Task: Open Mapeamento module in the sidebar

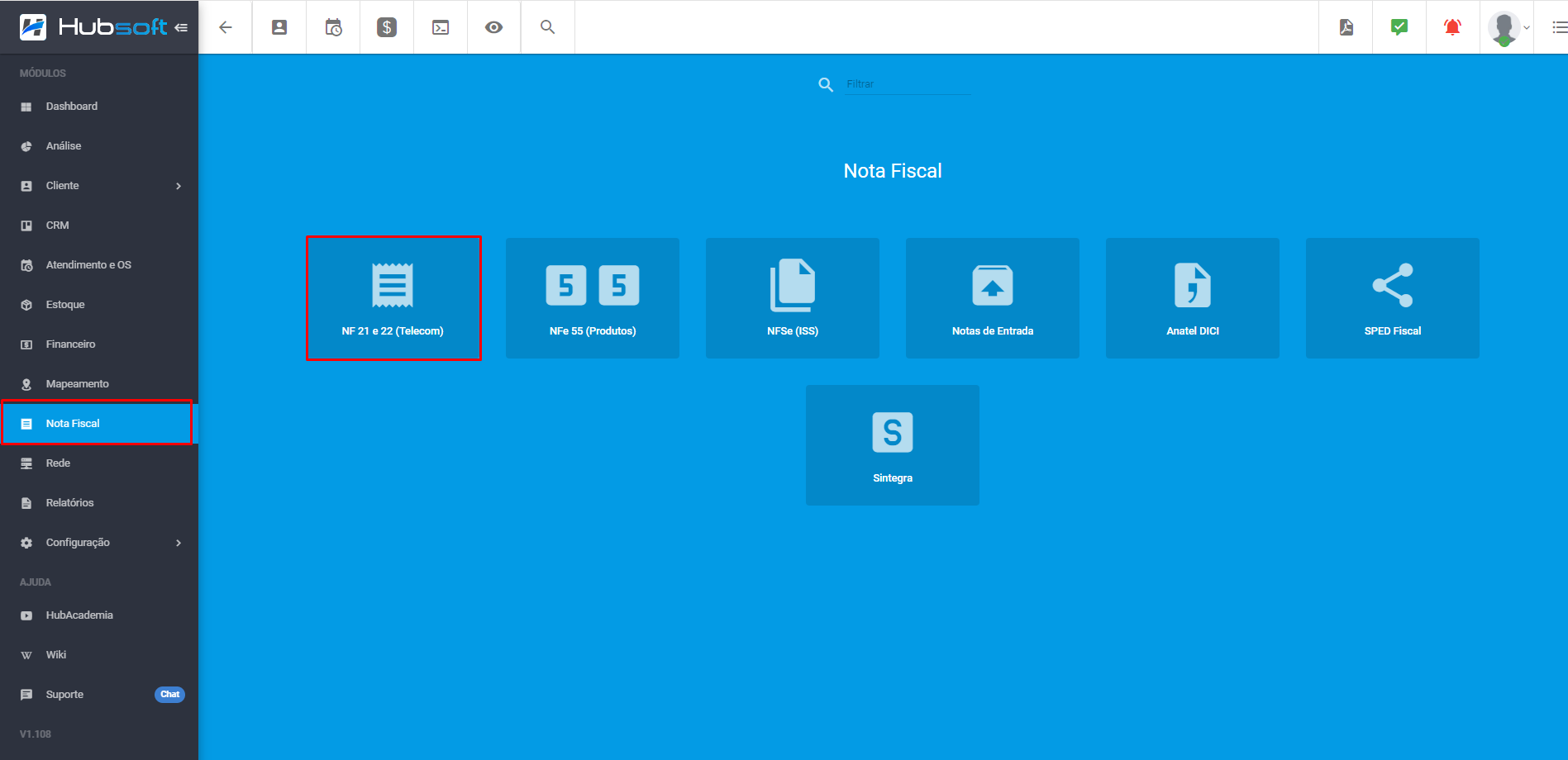Action: click(x=99, y=384)
